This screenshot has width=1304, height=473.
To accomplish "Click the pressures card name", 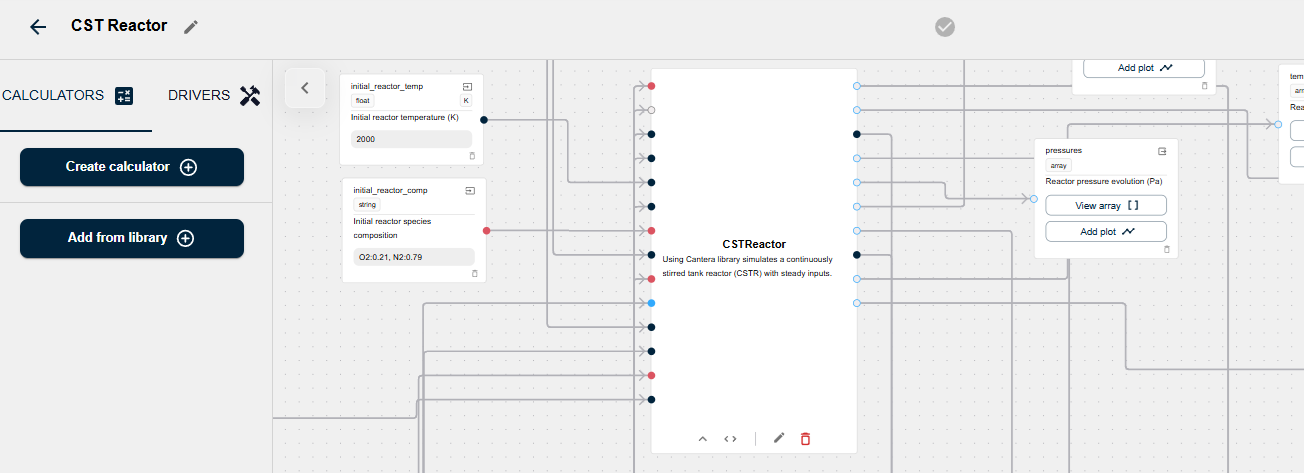I will pos(1063,151).
